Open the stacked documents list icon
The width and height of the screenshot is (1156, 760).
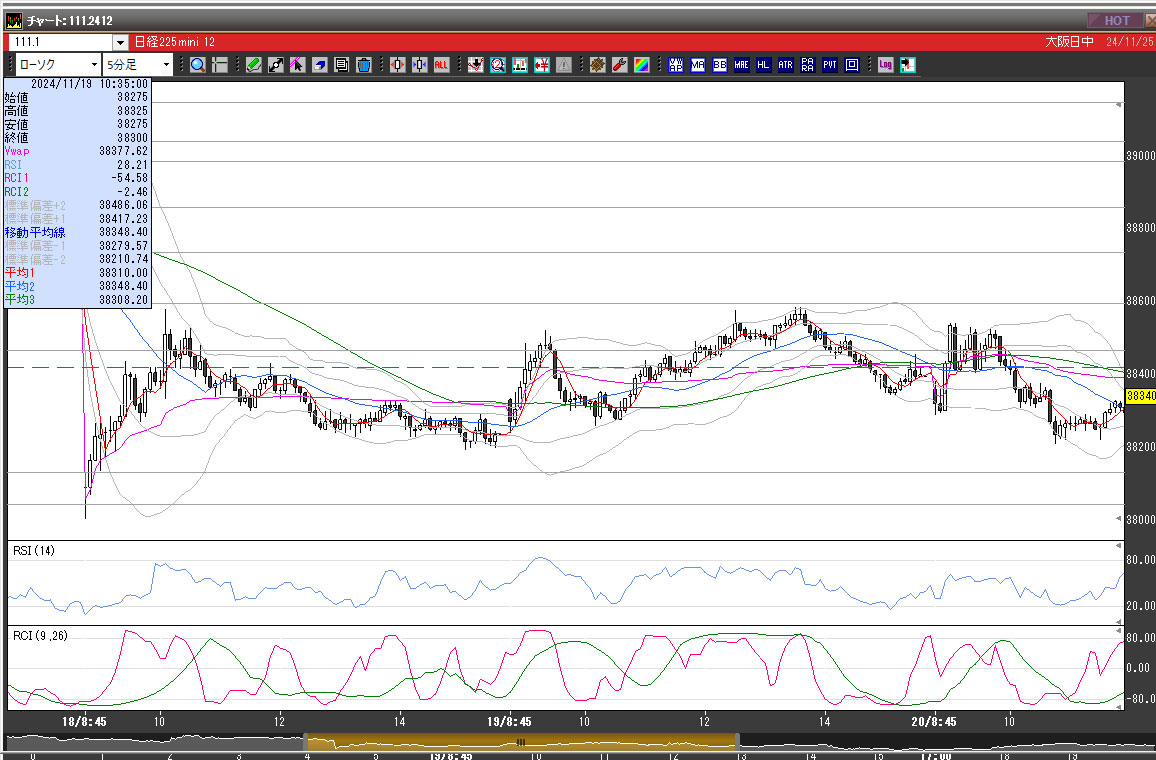[341, 65]
